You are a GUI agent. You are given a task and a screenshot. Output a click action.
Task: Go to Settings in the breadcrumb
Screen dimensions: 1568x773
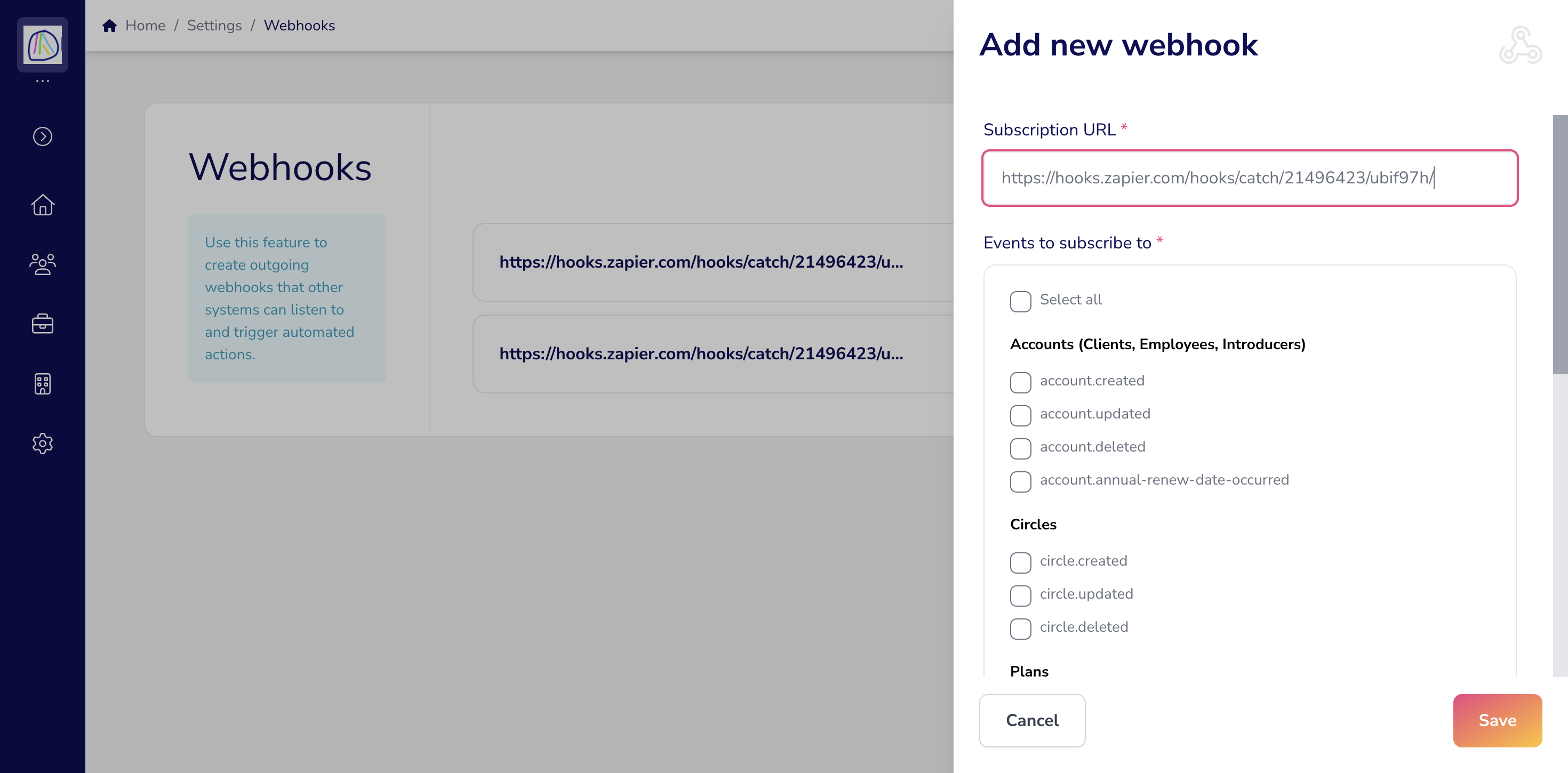tap(214, 26)
